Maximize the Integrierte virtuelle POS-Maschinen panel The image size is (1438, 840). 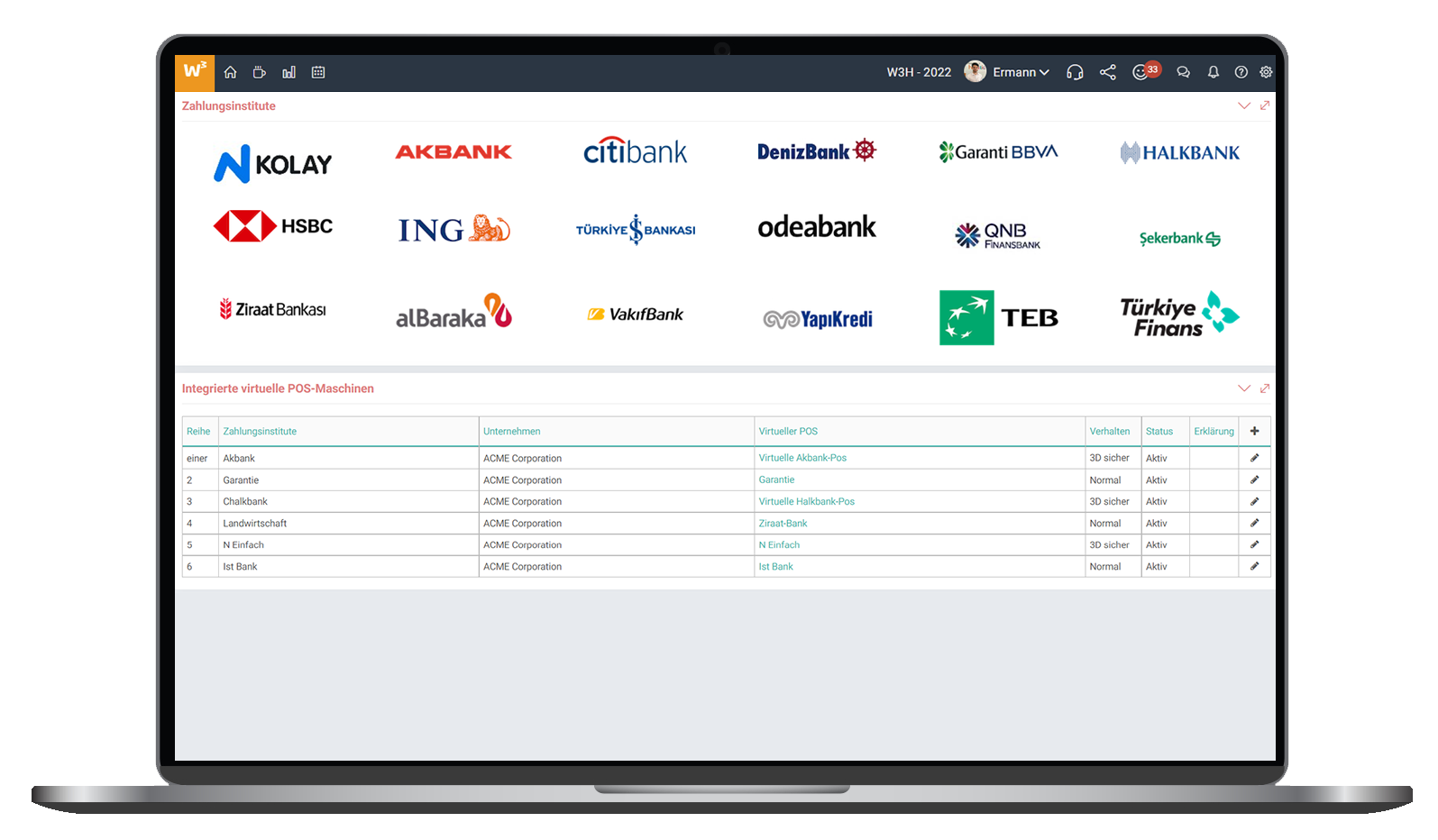[1265, 388]
